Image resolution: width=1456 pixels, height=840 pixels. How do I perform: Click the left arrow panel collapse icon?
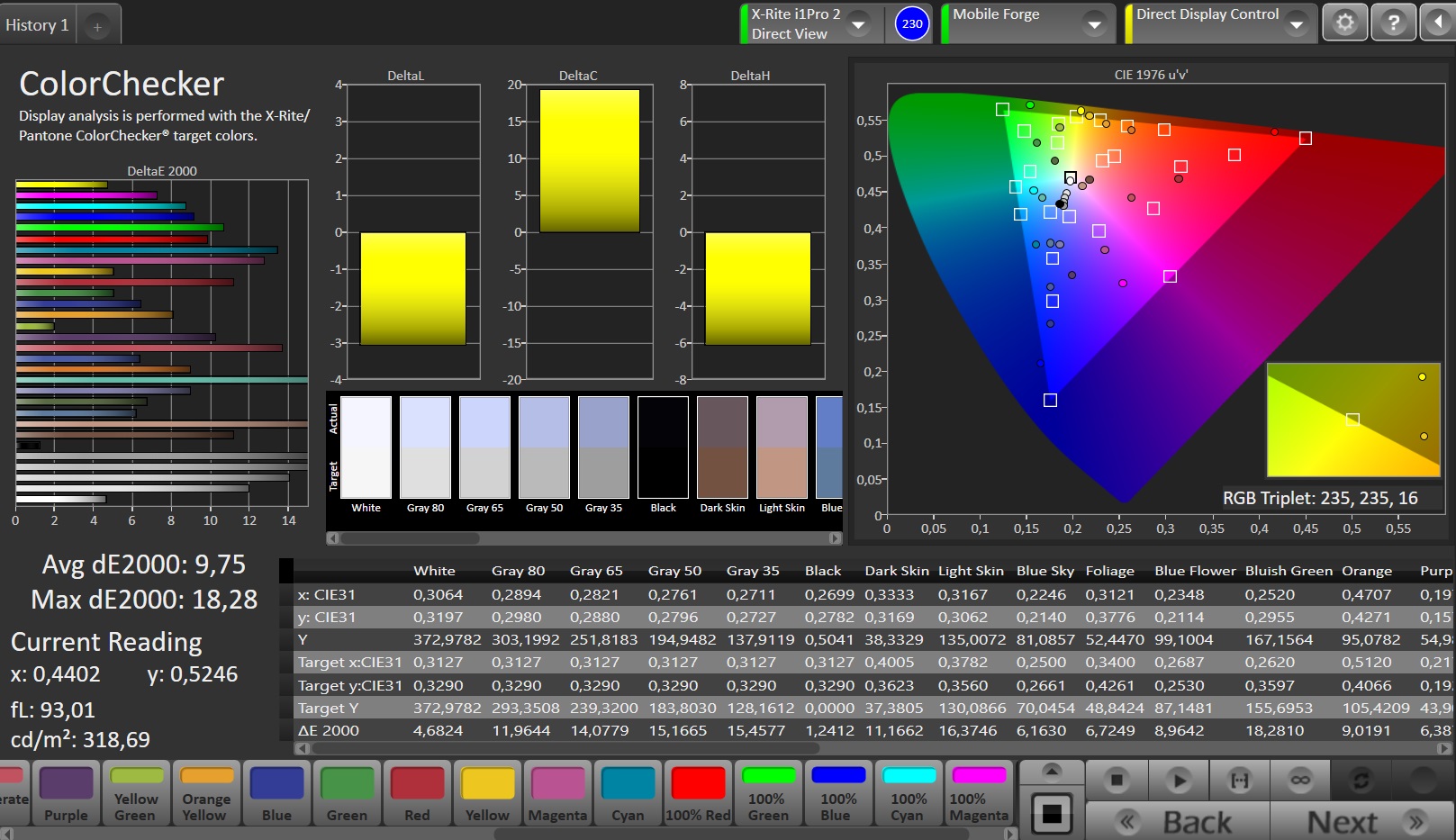point(1439,23)
